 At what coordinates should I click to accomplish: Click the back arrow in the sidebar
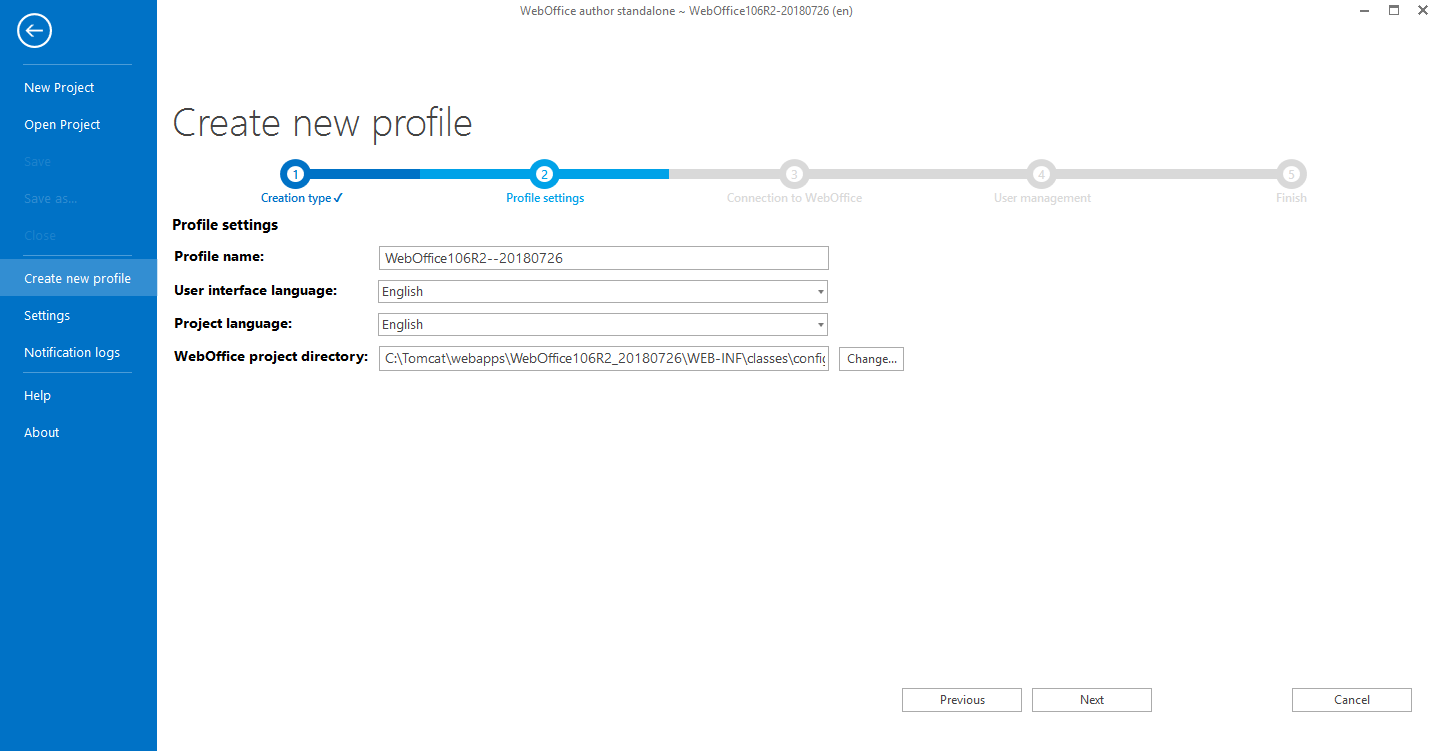tap(34, 30)
